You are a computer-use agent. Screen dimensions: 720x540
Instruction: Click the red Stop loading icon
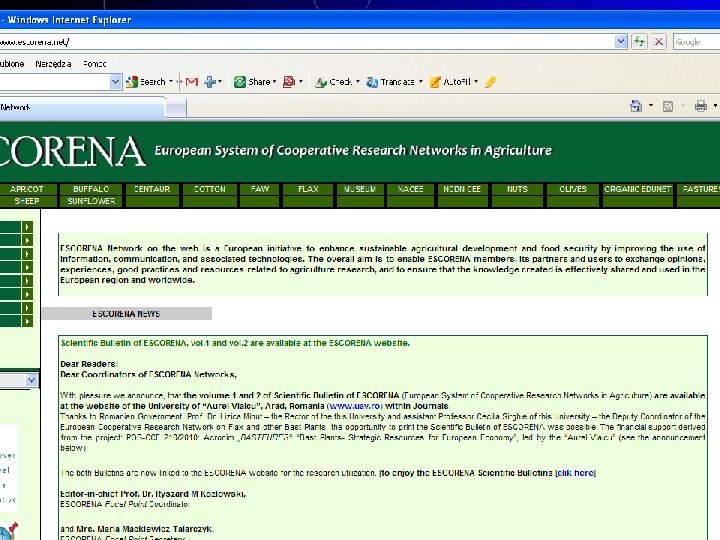[658, 42]
